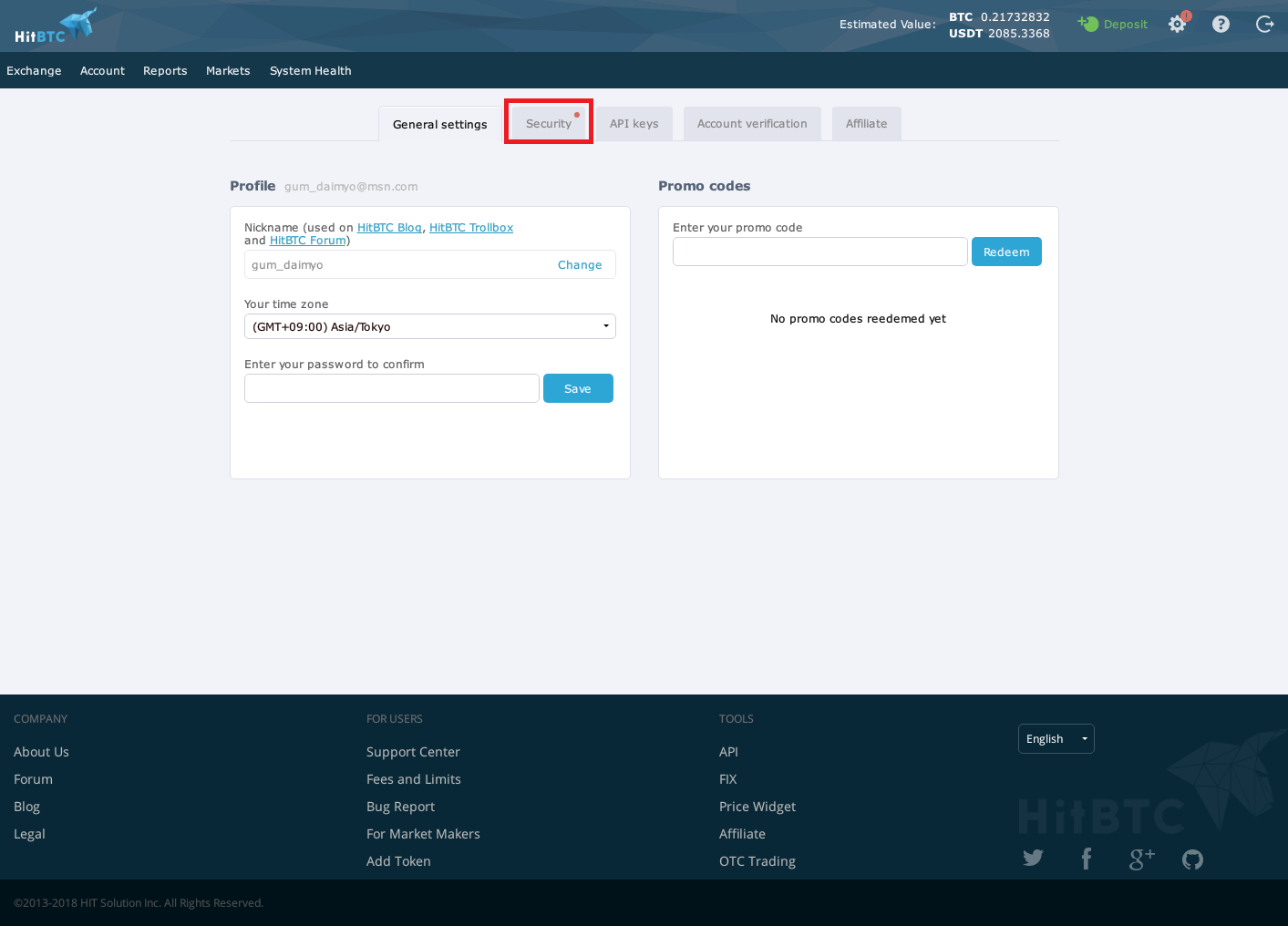Open Price Widget footer link
The width and height of the screenshot is (1288, 926).
click(x=757, y=807)
